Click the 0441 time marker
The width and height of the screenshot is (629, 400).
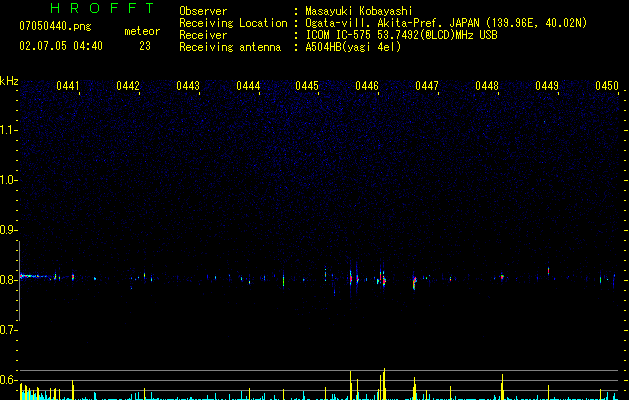point(68,86)
